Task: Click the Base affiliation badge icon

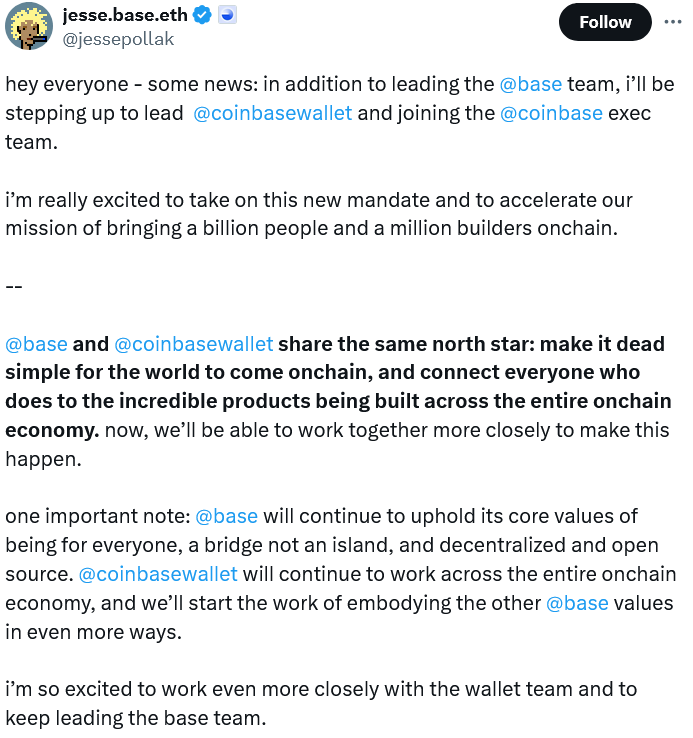Action: click(x=227, y=16)
